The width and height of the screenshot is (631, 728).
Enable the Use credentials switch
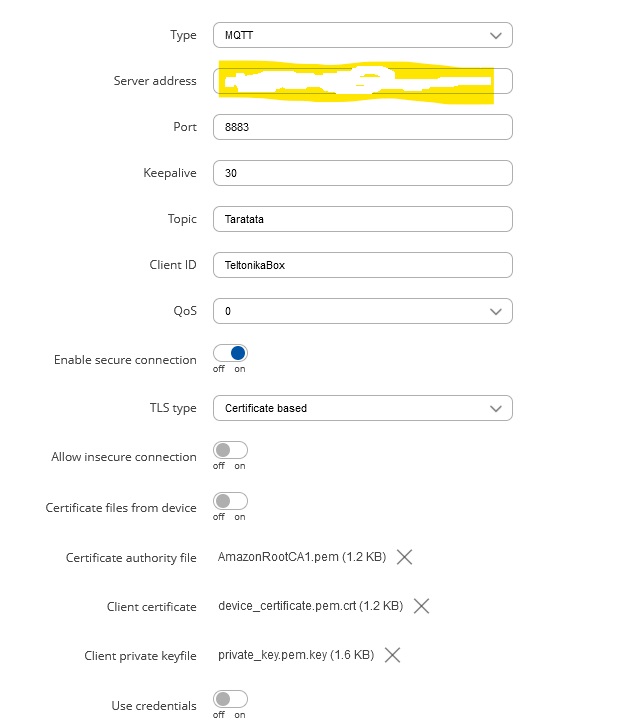tap(230, 699)
